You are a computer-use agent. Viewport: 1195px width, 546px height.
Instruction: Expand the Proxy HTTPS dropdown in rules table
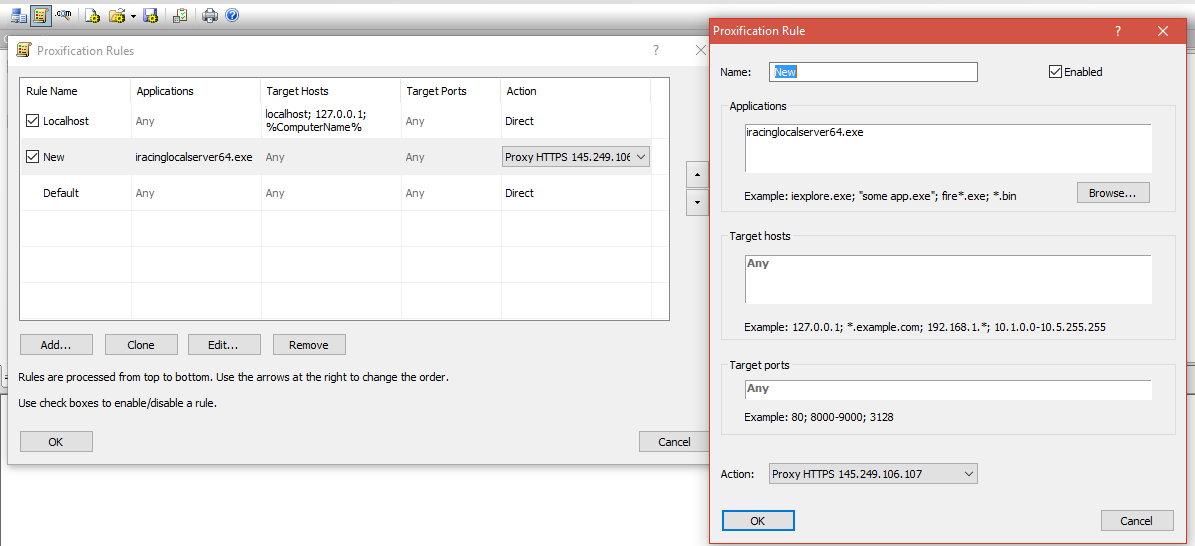[641, 157]
